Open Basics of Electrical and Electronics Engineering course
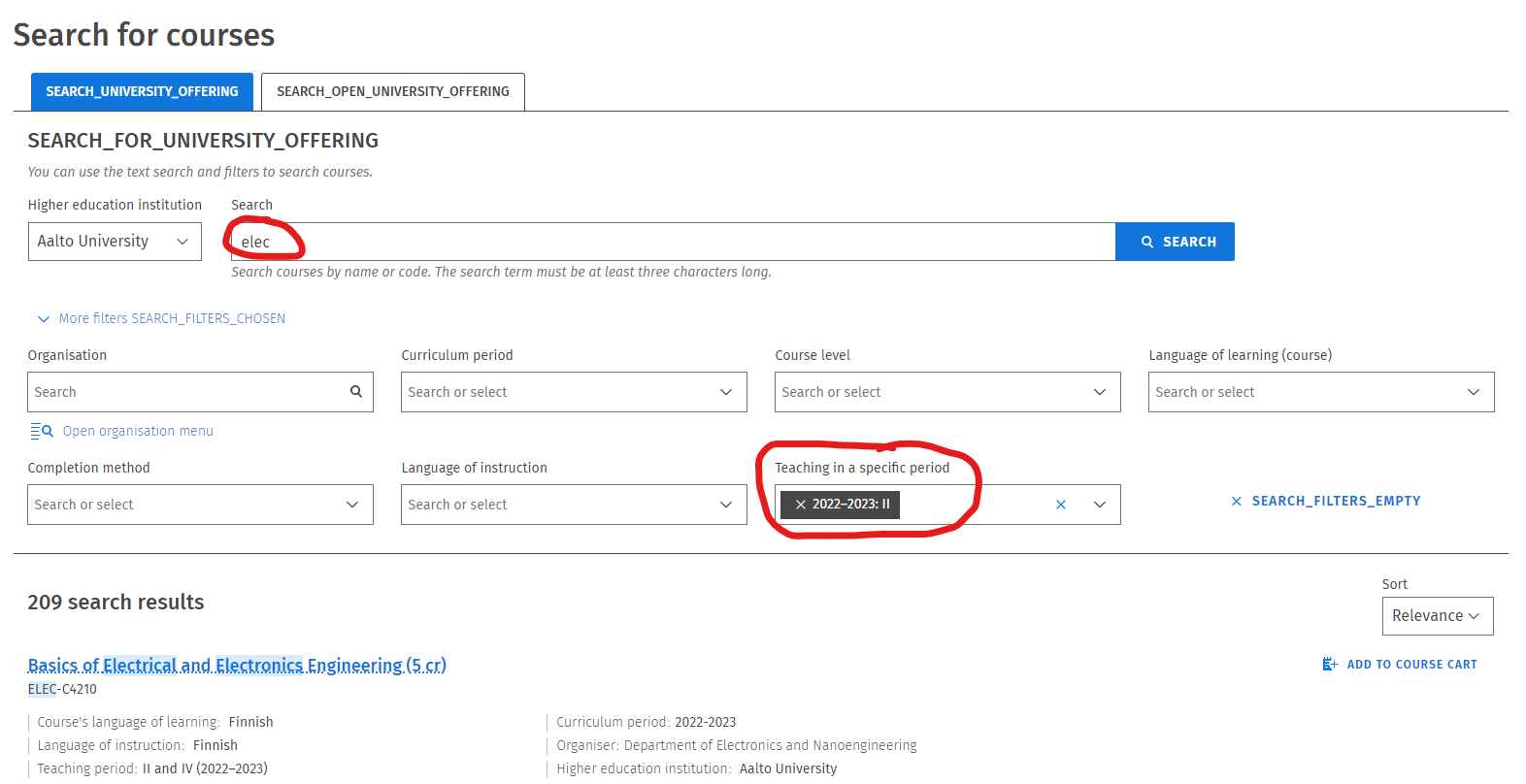1526x784 pixels. click(237, 666)
